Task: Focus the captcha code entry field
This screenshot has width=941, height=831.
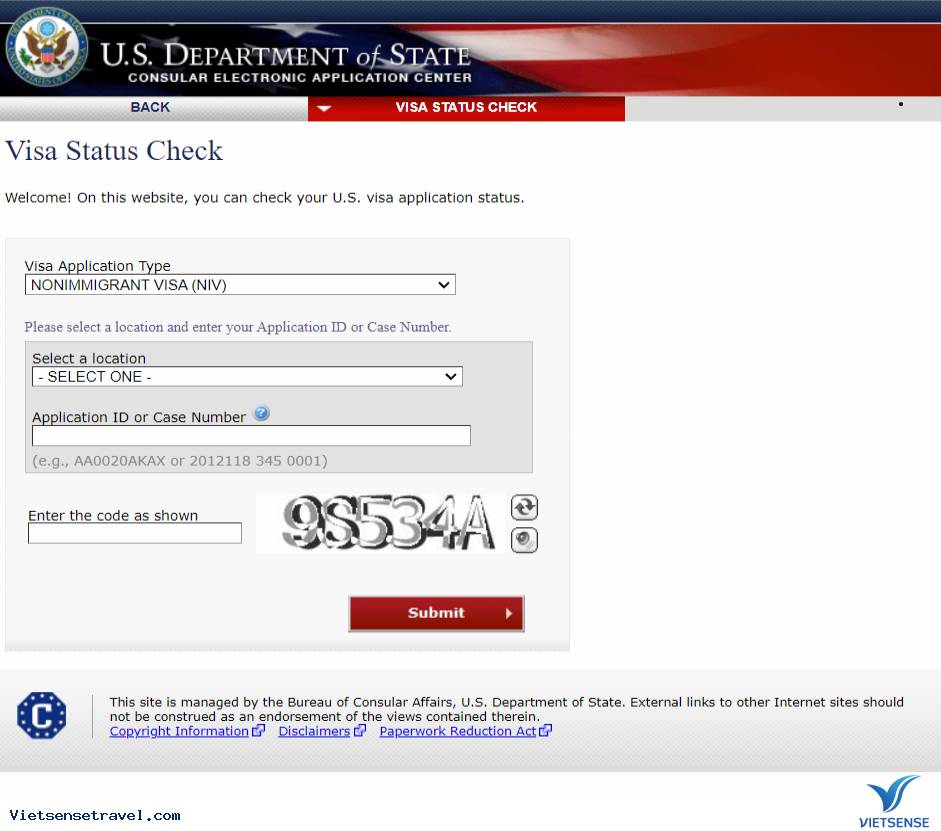Action: [x=134, y=533]
